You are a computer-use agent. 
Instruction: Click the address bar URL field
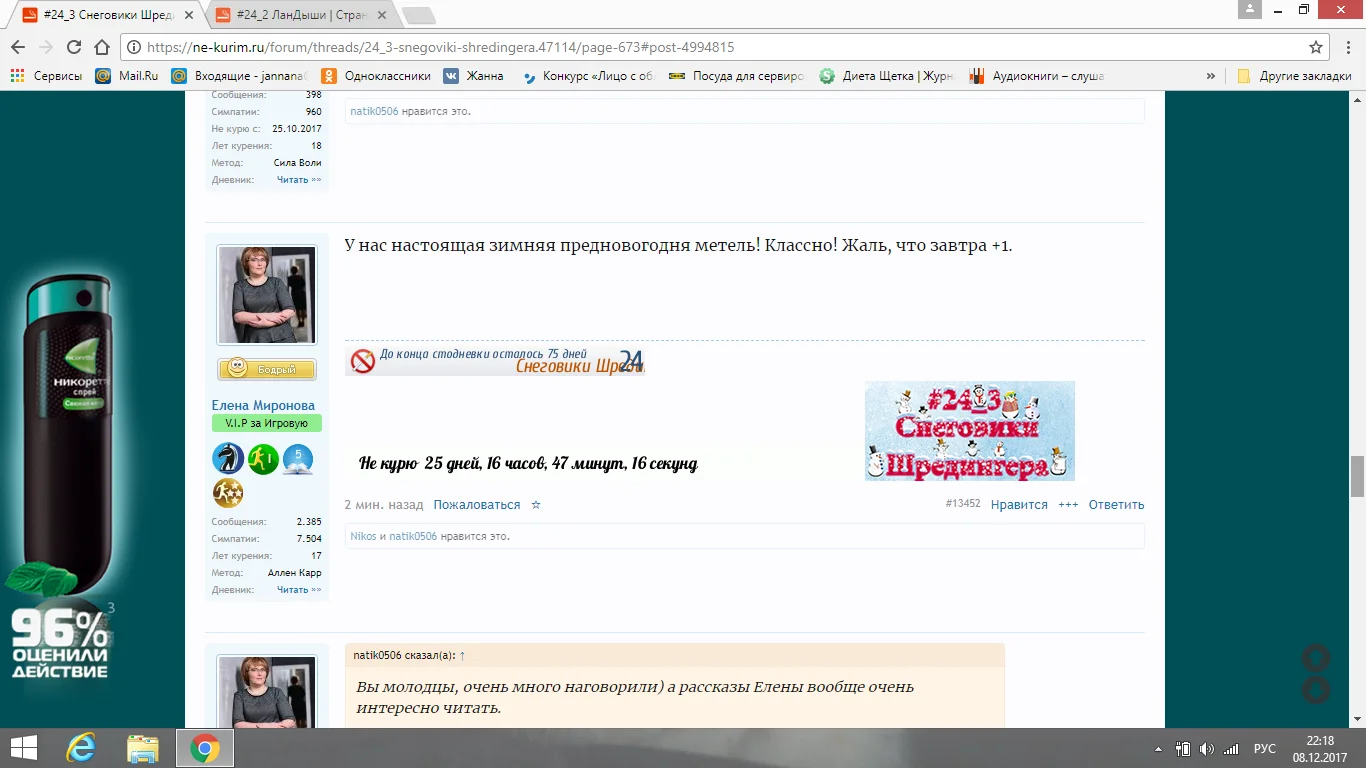(700, 47)
